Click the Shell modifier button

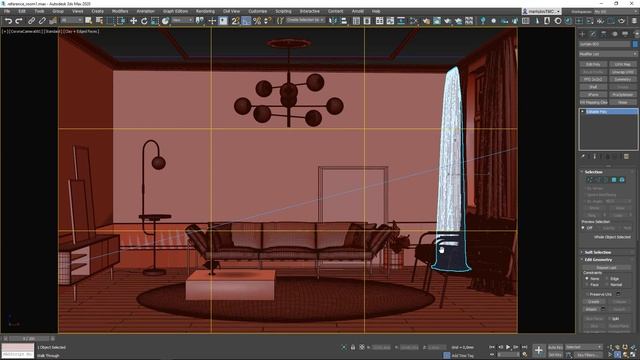tap(593, 87)
